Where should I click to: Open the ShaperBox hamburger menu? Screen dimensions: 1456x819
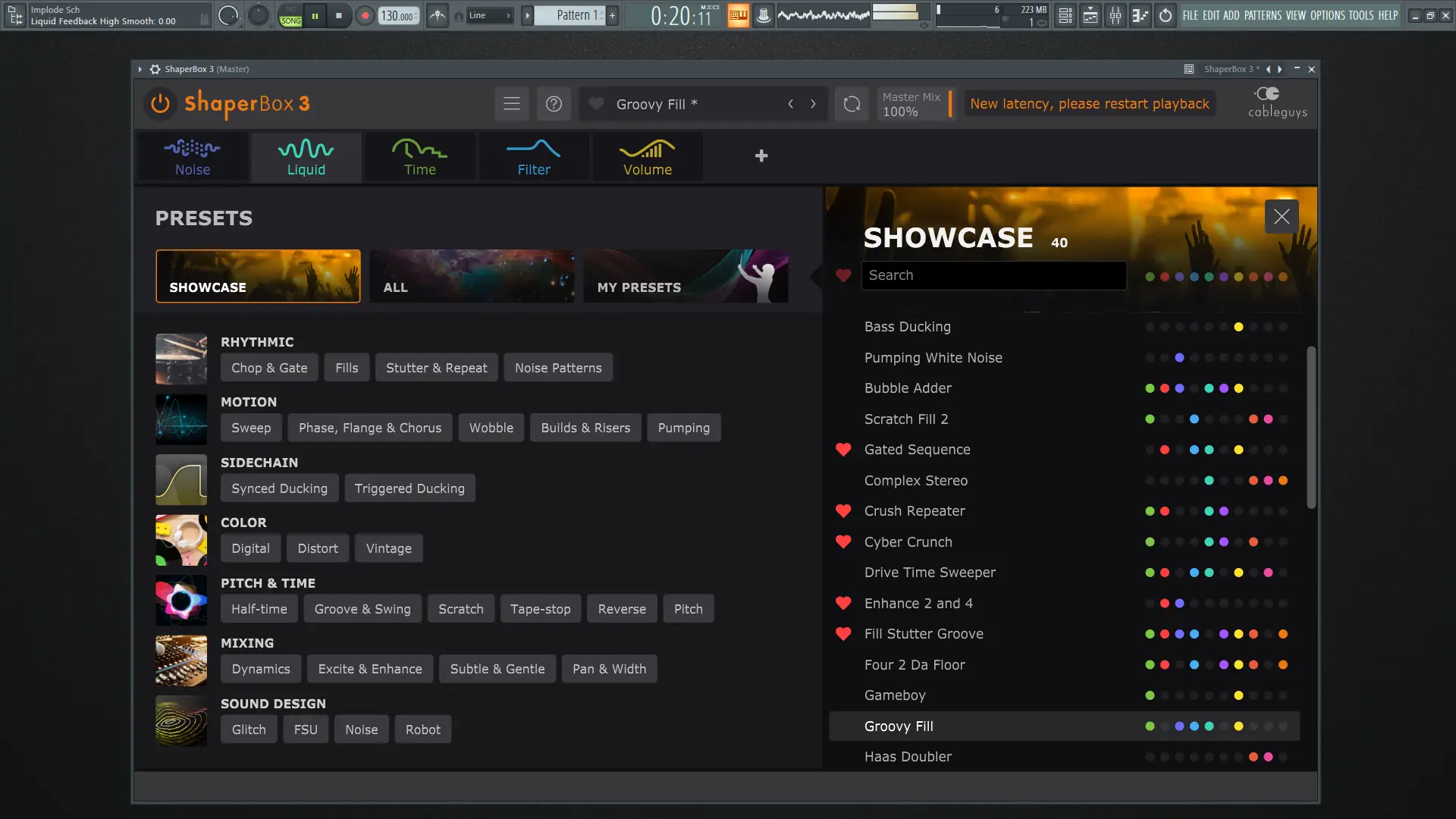[x=512, y=104]
